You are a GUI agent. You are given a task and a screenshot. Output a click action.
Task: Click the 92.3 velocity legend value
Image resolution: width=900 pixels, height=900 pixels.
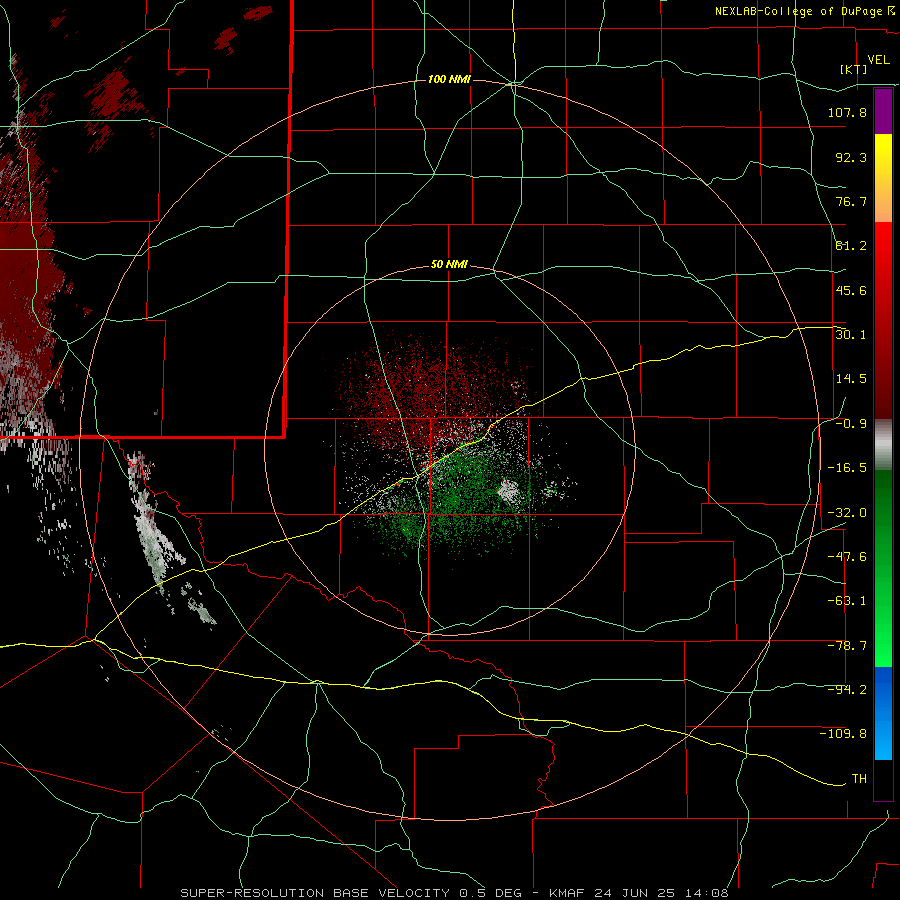[851, 157]
